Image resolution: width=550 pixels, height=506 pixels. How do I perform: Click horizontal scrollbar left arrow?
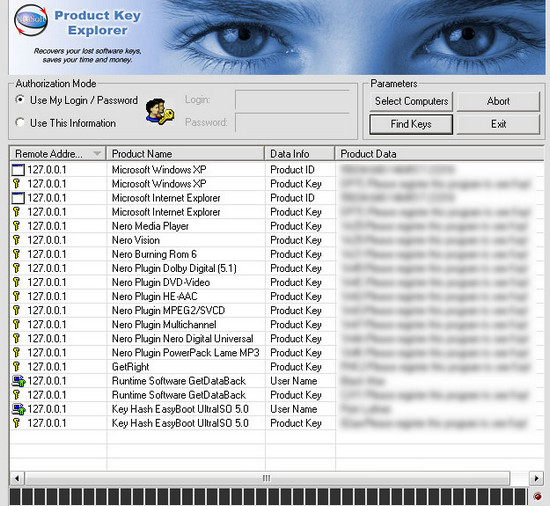(x=16, y=478)
